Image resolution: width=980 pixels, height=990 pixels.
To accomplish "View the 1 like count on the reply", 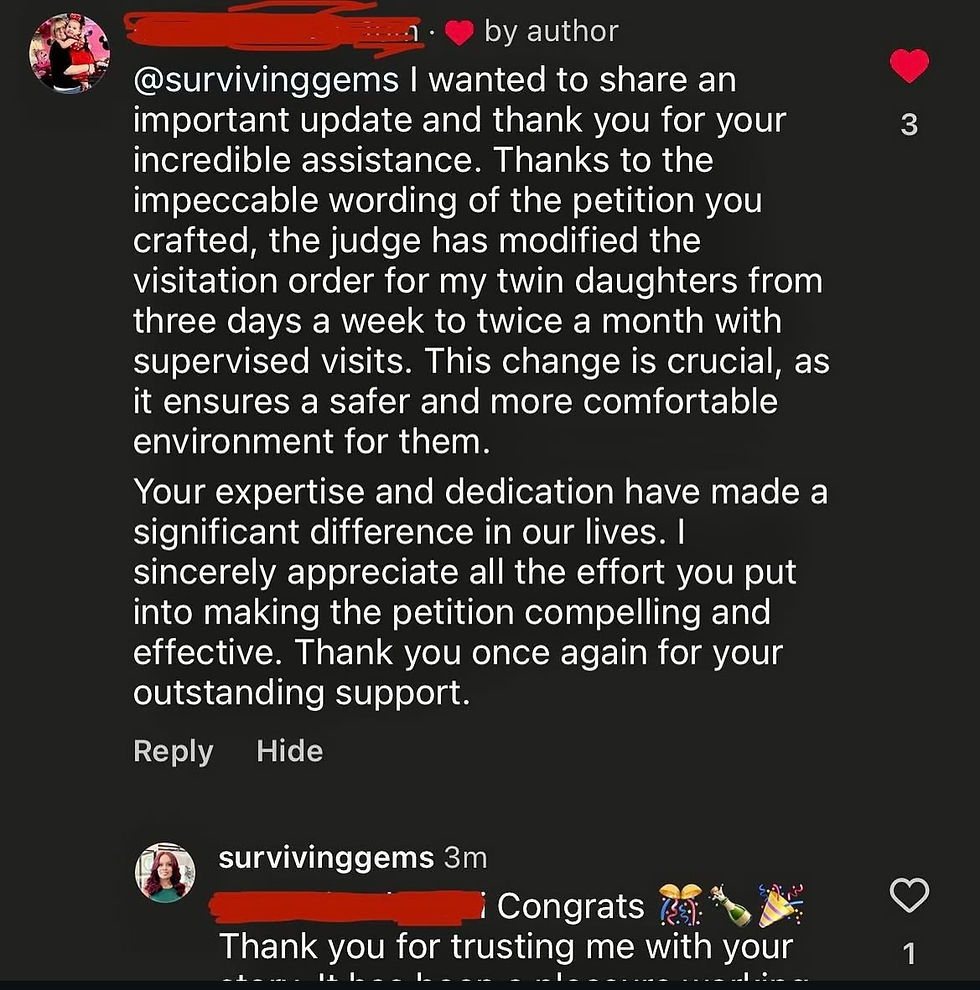I will (909, 953).
